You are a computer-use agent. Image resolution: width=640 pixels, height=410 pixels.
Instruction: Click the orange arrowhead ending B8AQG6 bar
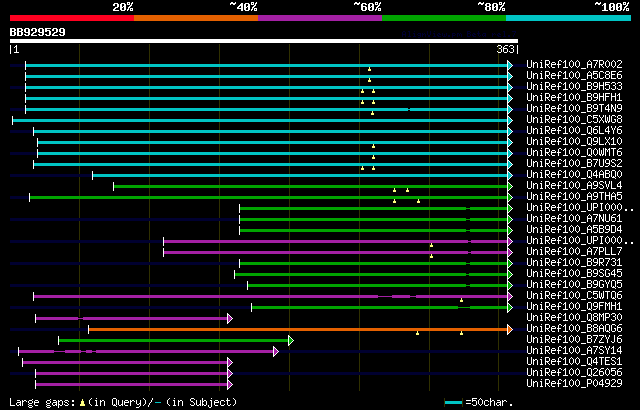[510, 330]
